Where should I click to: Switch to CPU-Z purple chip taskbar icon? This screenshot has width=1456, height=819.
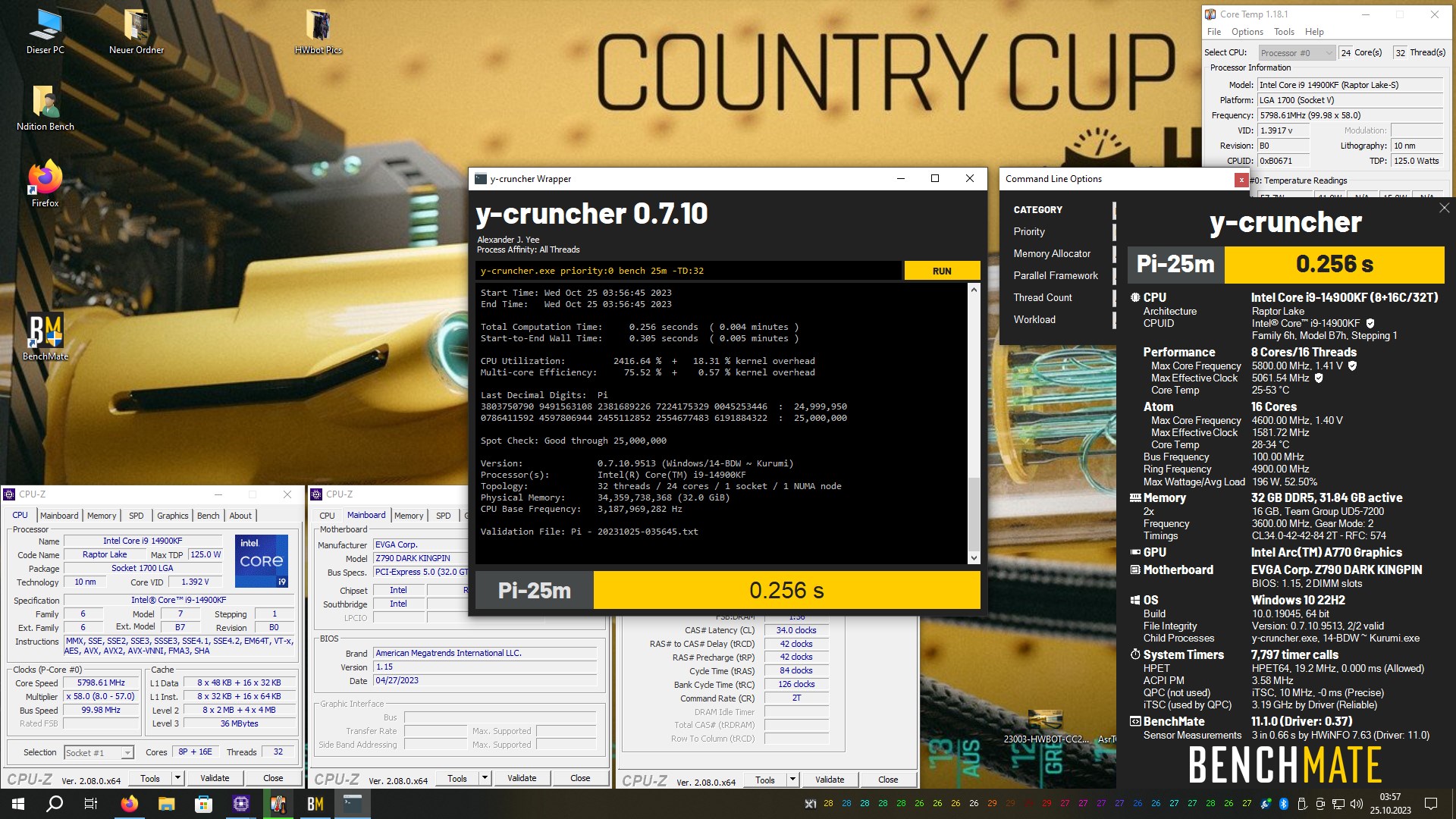click(241, 804)
